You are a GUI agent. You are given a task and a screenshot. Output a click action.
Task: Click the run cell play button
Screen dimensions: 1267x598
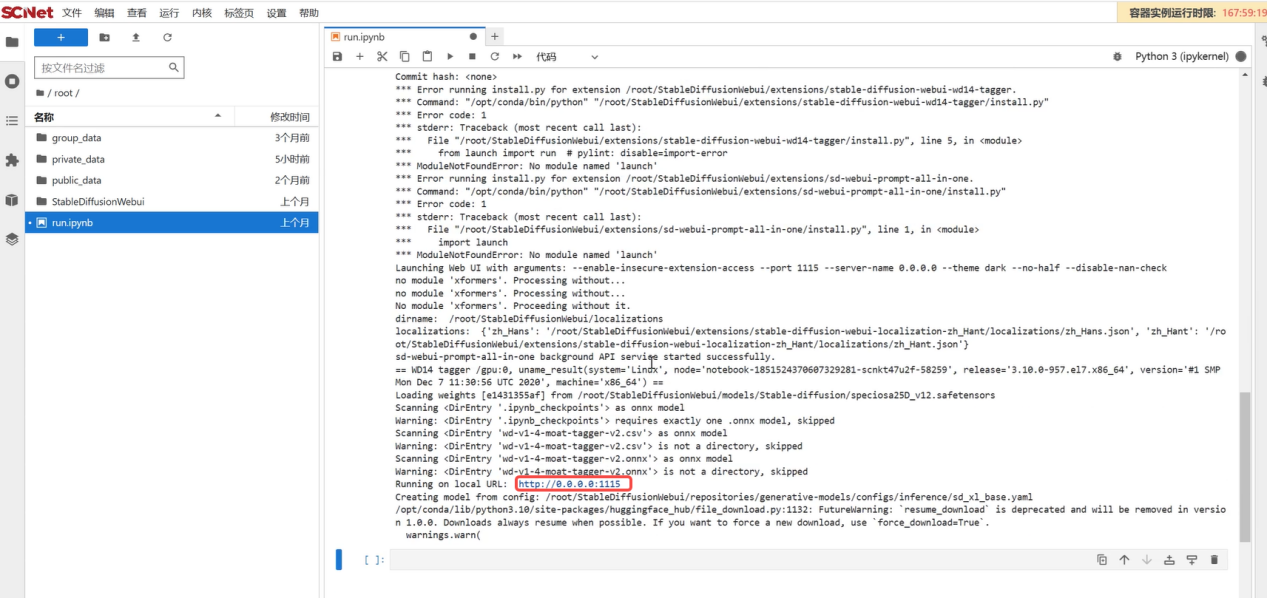(x=450, y=57)
